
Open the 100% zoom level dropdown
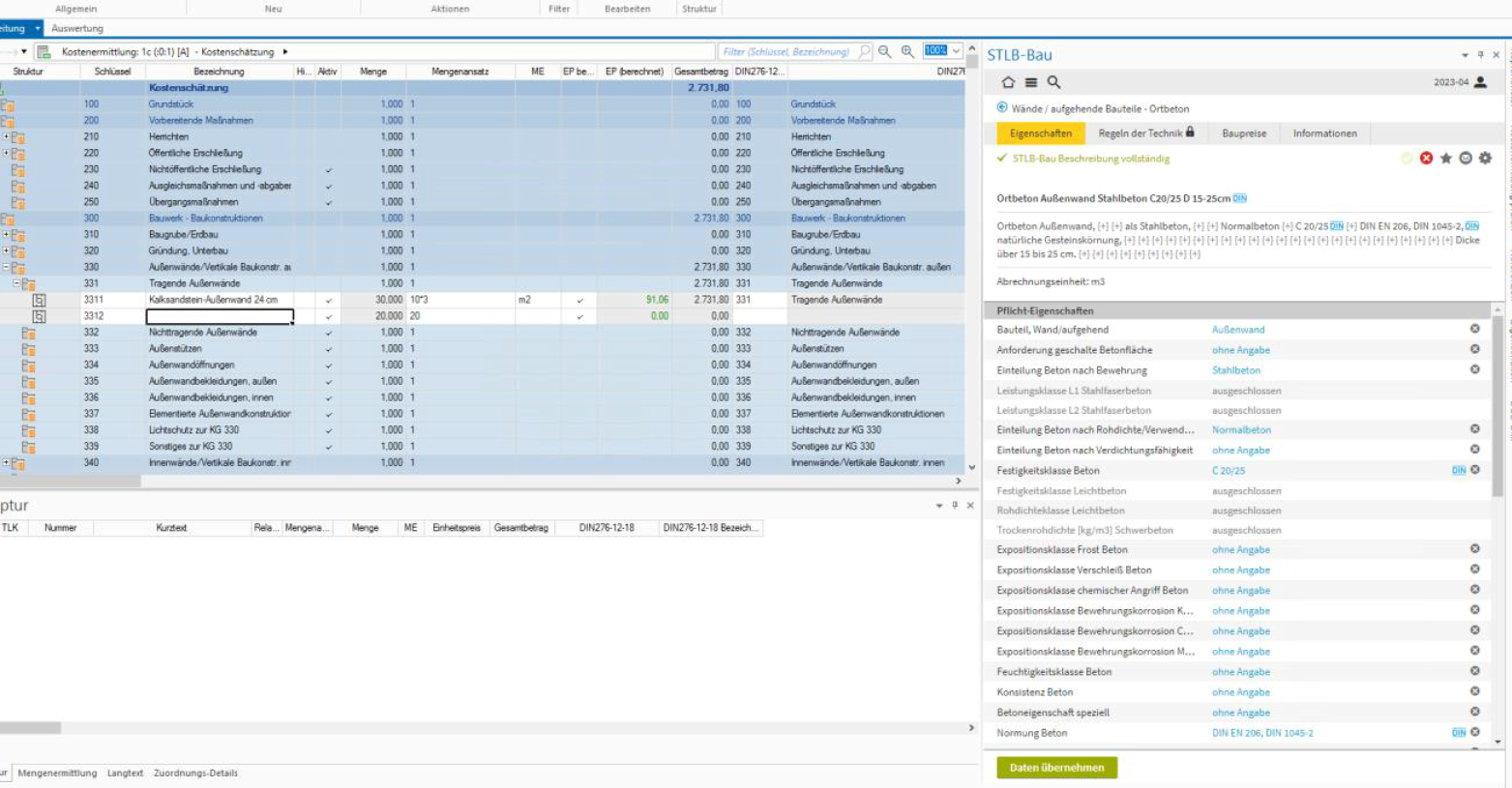956,52
